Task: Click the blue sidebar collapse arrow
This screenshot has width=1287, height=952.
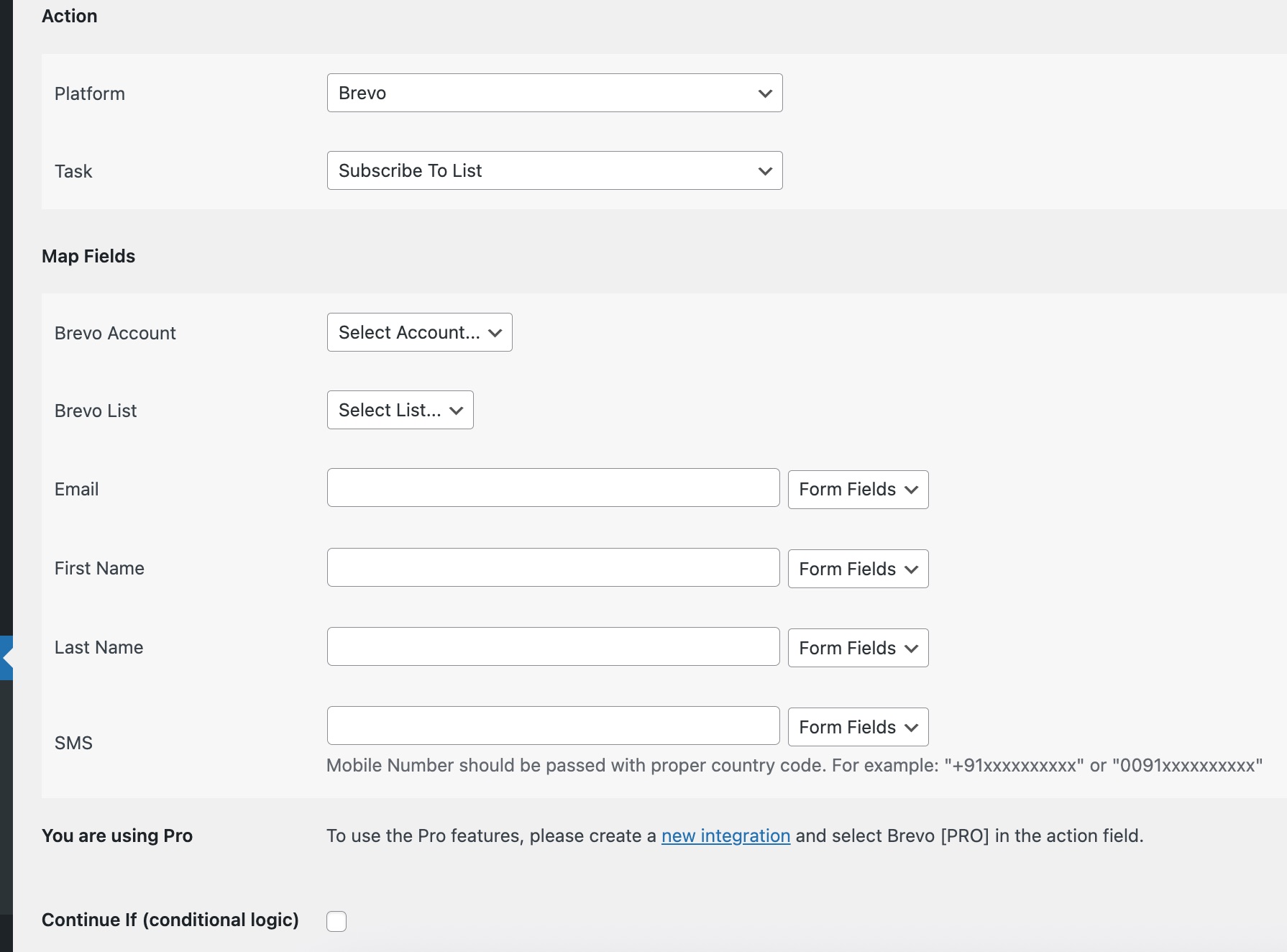Action: [6, 658]
